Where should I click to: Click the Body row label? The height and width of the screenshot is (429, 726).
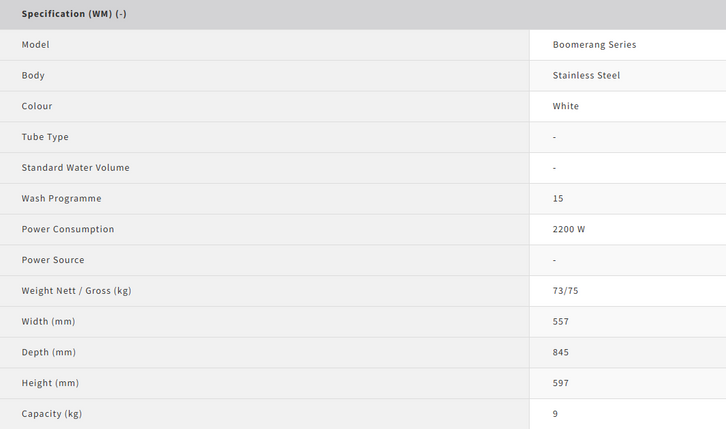click(33, 76)
